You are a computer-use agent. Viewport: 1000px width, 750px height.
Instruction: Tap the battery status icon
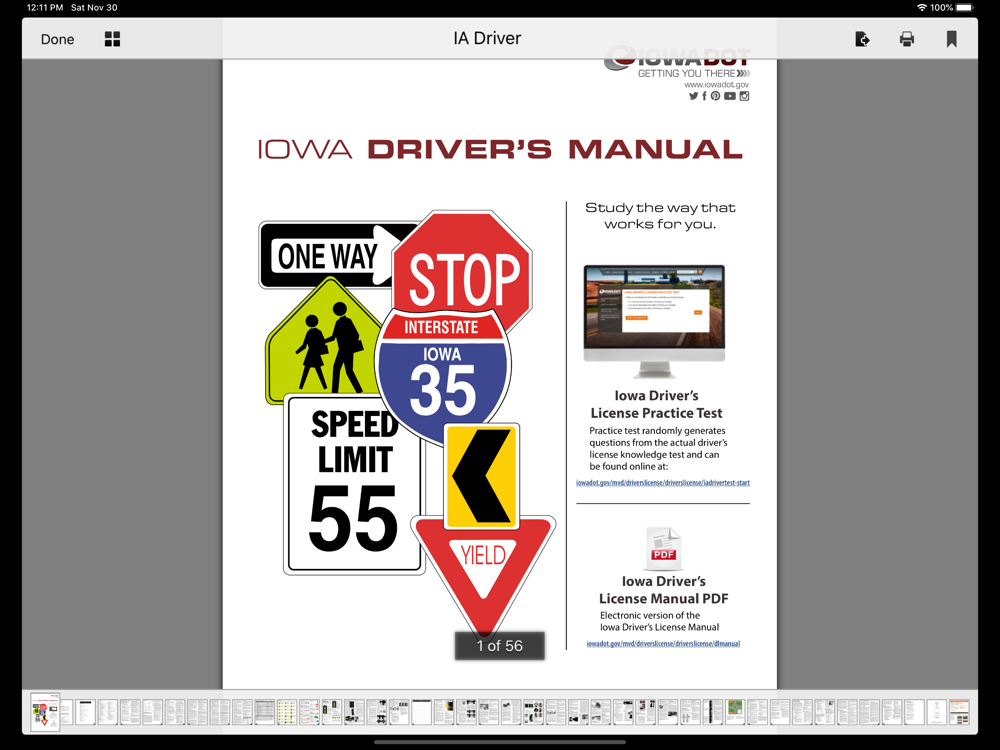click(965, 8)
